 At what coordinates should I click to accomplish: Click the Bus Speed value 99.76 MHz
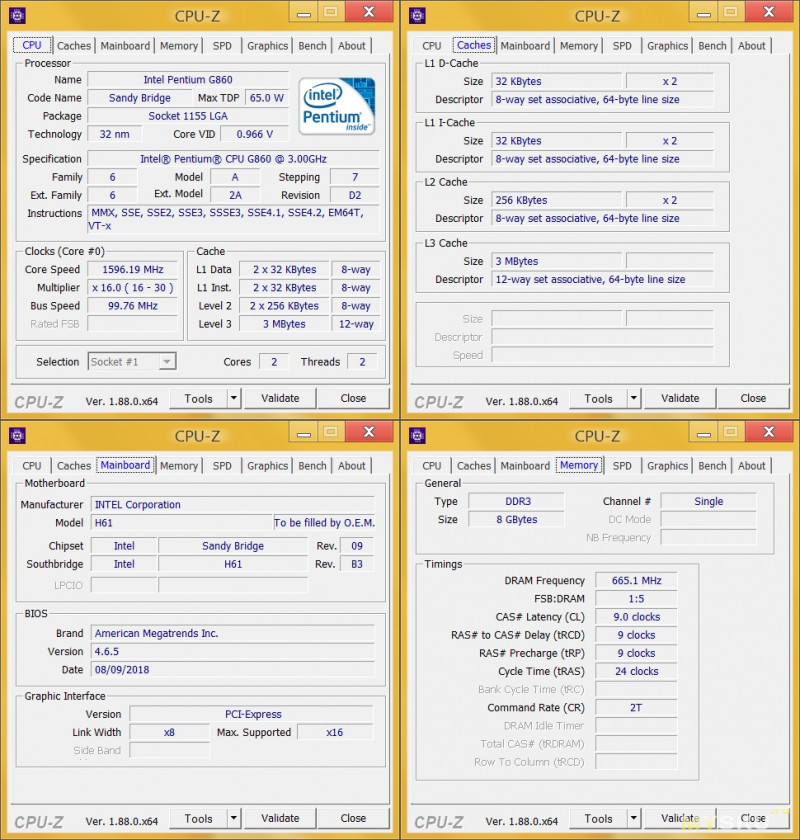[x=133, y=306]
